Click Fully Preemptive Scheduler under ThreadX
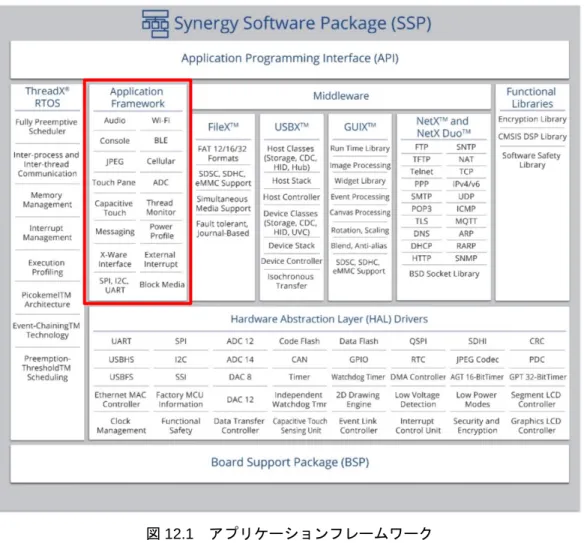Image resolution: width=584 pixels, height=543 pixels. pos(47,127)
